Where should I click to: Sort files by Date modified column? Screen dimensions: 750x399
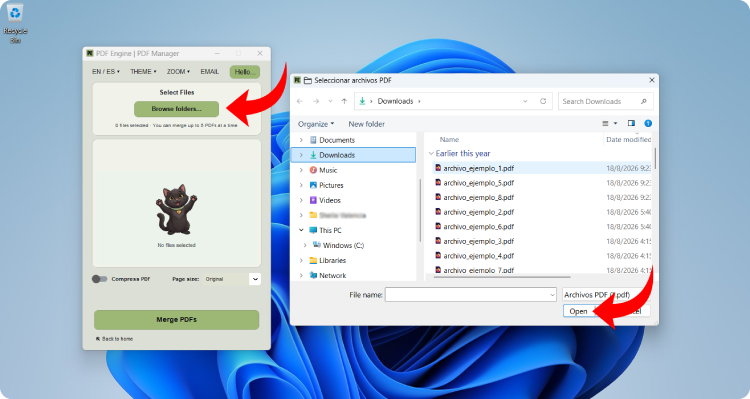click(x=628, y=140)
